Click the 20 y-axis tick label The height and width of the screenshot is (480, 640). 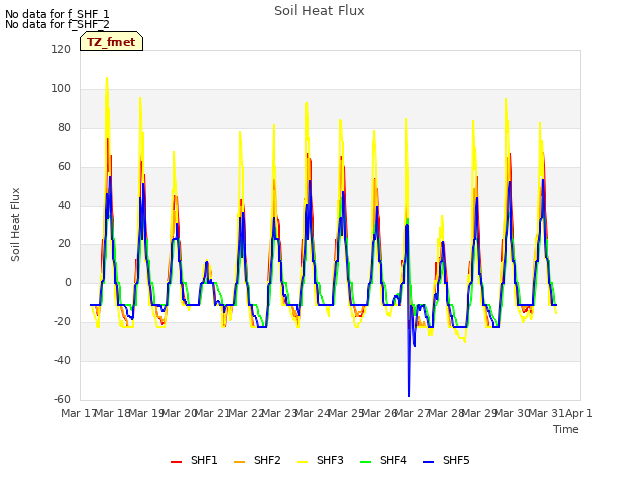[x=64, y=244]
